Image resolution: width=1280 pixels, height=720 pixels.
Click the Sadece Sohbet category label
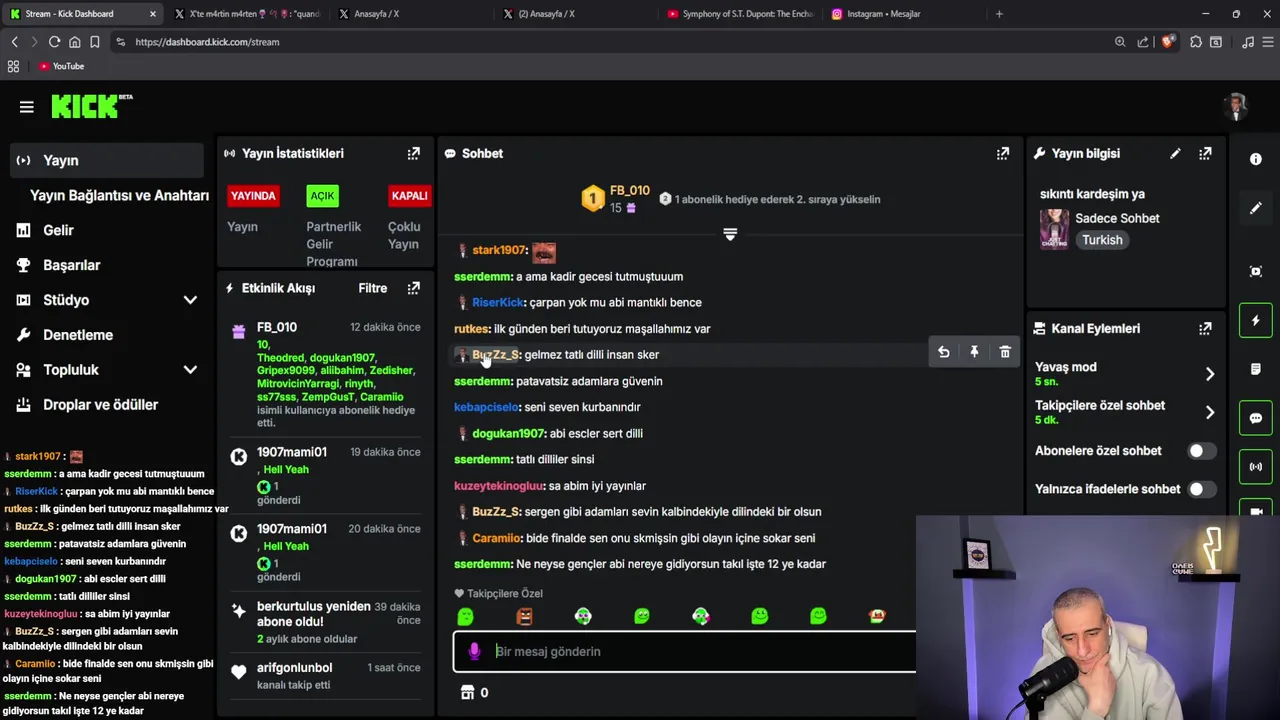pos(1117,218)
